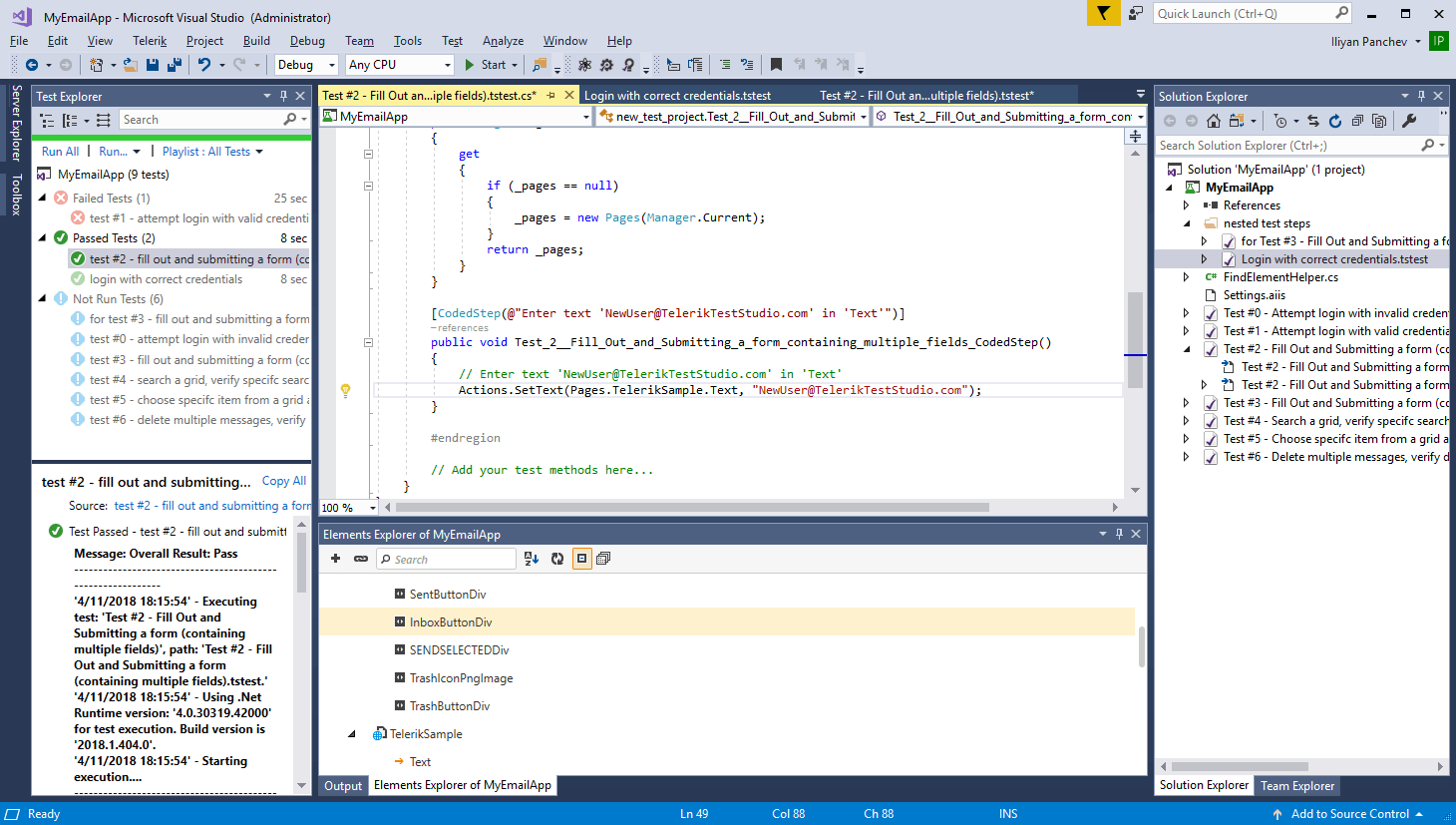Click Home icon in Solution Explorer toolbar

[1214, 121]
